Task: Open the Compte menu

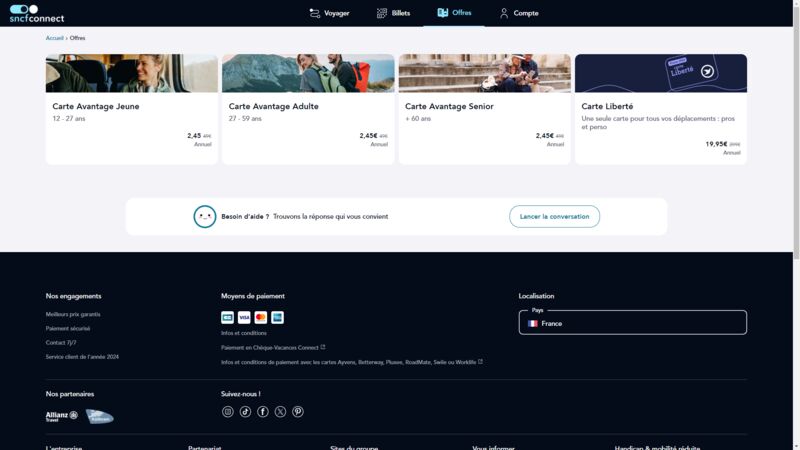Action: 519,13
